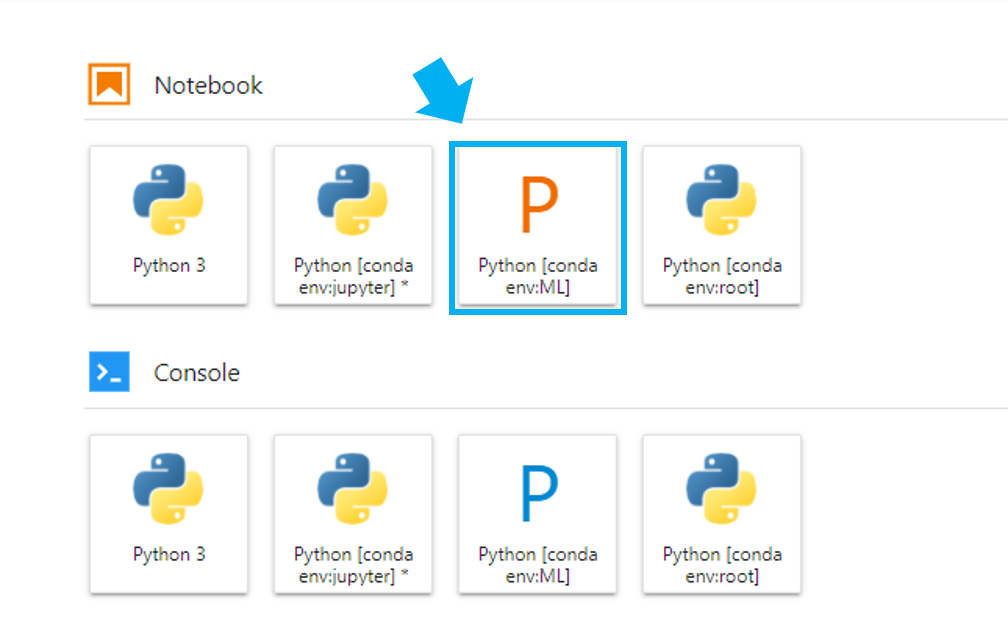Screen dimensions: 1008x625
Task: Start notebook with Python [conda env:root] kernel
Action: pyautogui.click(x=722, y=225)
